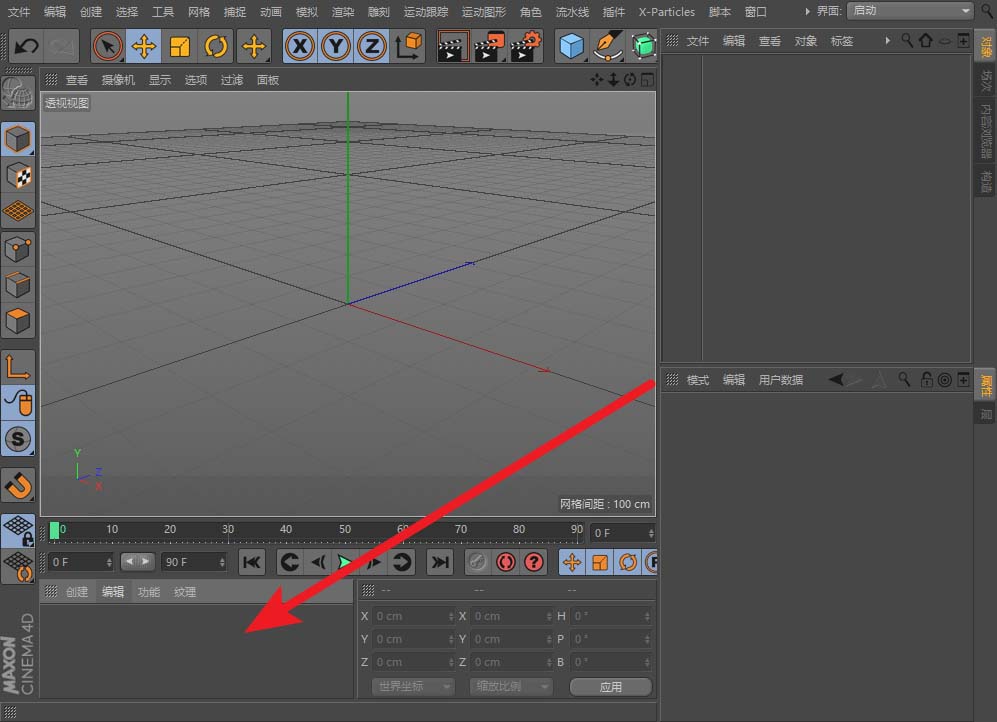
Task: Toggle the Locked Workplane icon
Action: tap(18, 530)
